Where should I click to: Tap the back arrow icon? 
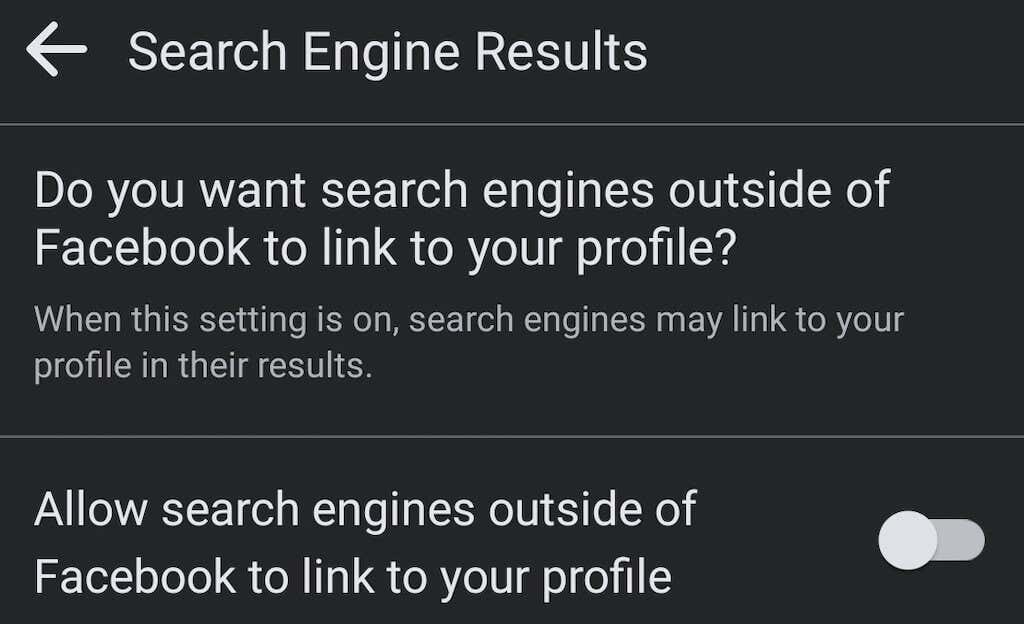56,51
